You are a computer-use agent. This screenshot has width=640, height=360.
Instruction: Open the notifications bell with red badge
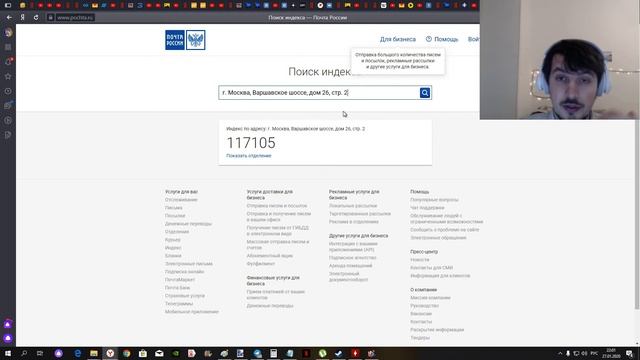[8, 62]
